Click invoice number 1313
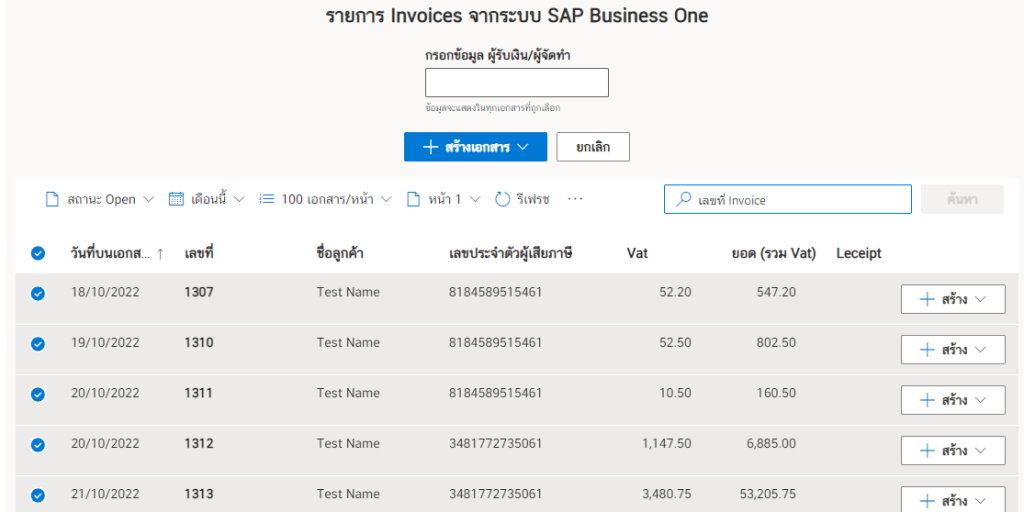 tap(199, 494)
